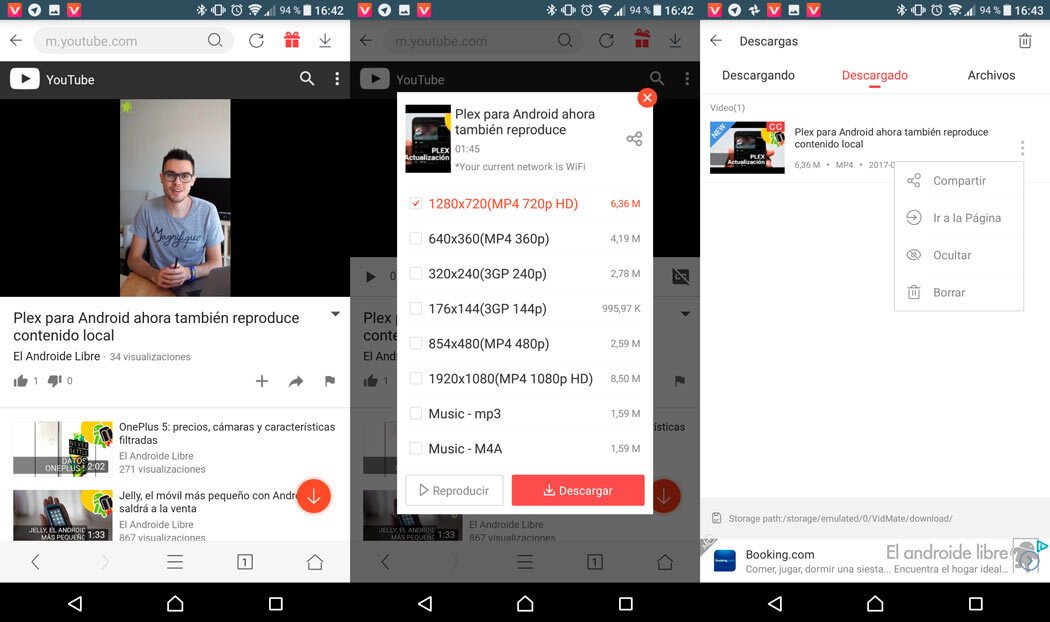This screenshot has height=622, width=1050.
Task: Reload the page in the left browser toolbar
Action: pos(256,41)
